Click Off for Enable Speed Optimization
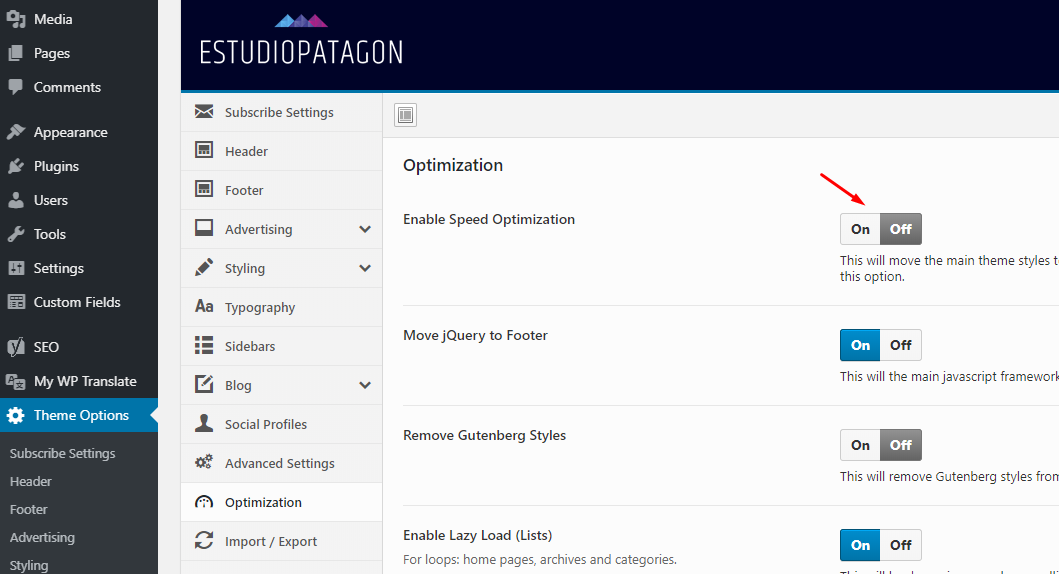The height and width of the screenshot is (574, 1059). [900, 229]
